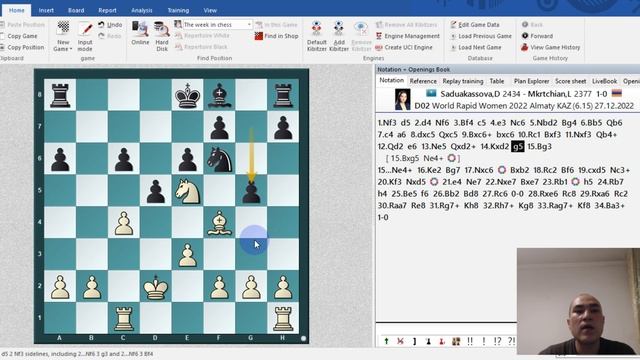Click move 15.Bg3 in notation

[x=539, y=146]
